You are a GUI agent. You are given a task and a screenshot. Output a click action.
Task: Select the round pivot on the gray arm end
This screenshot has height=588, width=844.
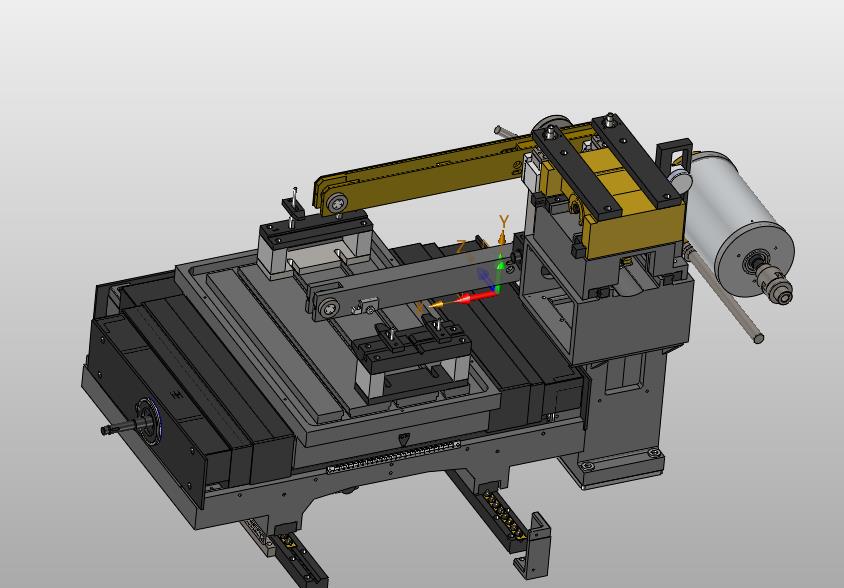(328, 308)
